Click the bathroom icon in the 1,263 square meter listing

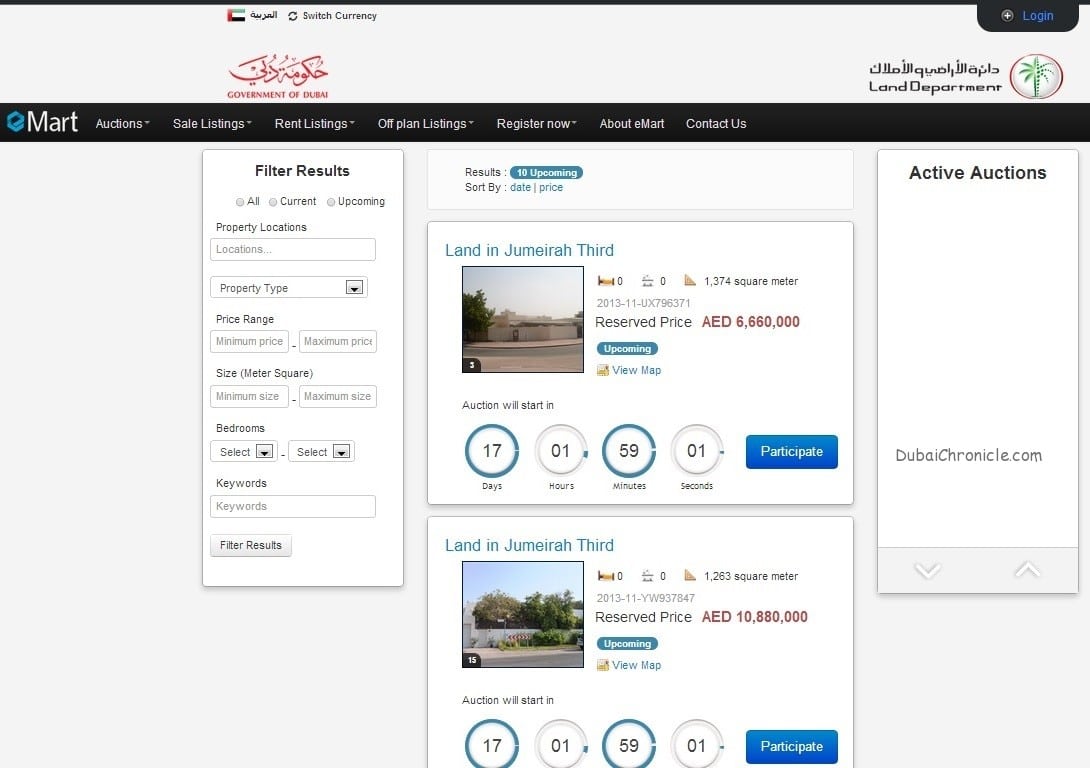pyautogui.click(x=647, y=575)
